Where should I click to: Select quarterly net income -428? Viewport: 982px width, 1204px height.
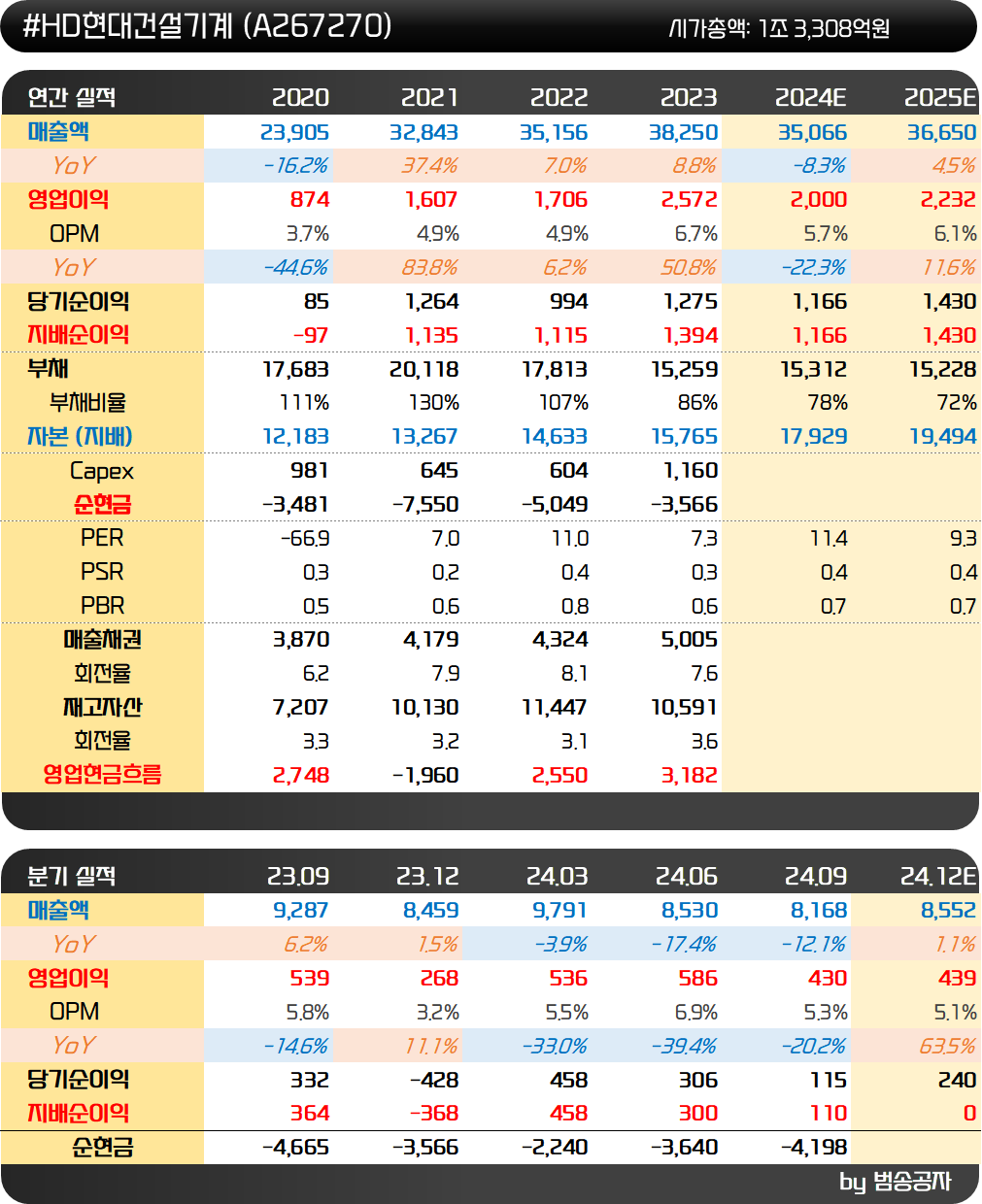coord(434,1080)
